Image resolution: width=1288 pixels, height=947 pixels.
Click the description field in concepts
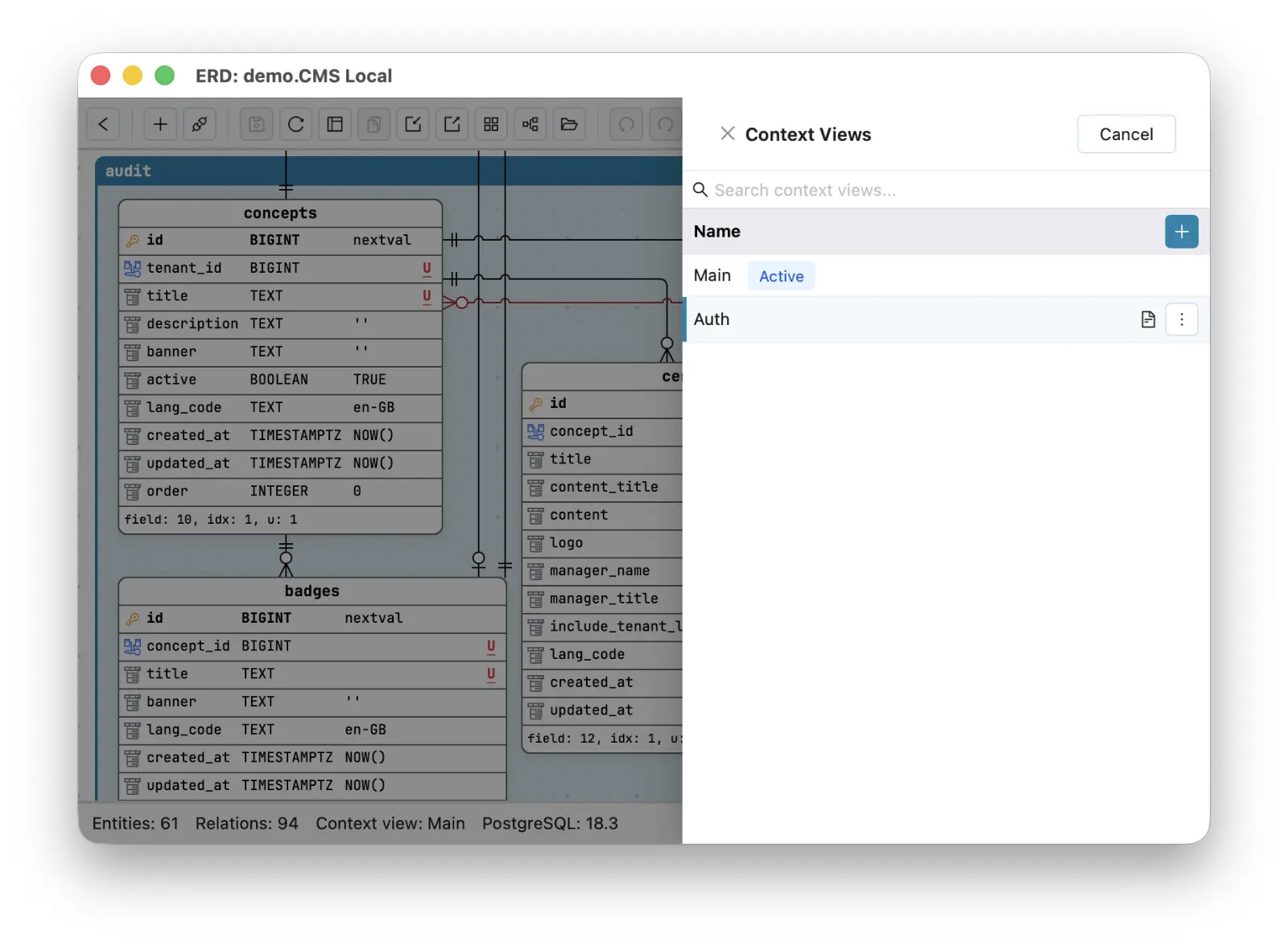[280, 323]
